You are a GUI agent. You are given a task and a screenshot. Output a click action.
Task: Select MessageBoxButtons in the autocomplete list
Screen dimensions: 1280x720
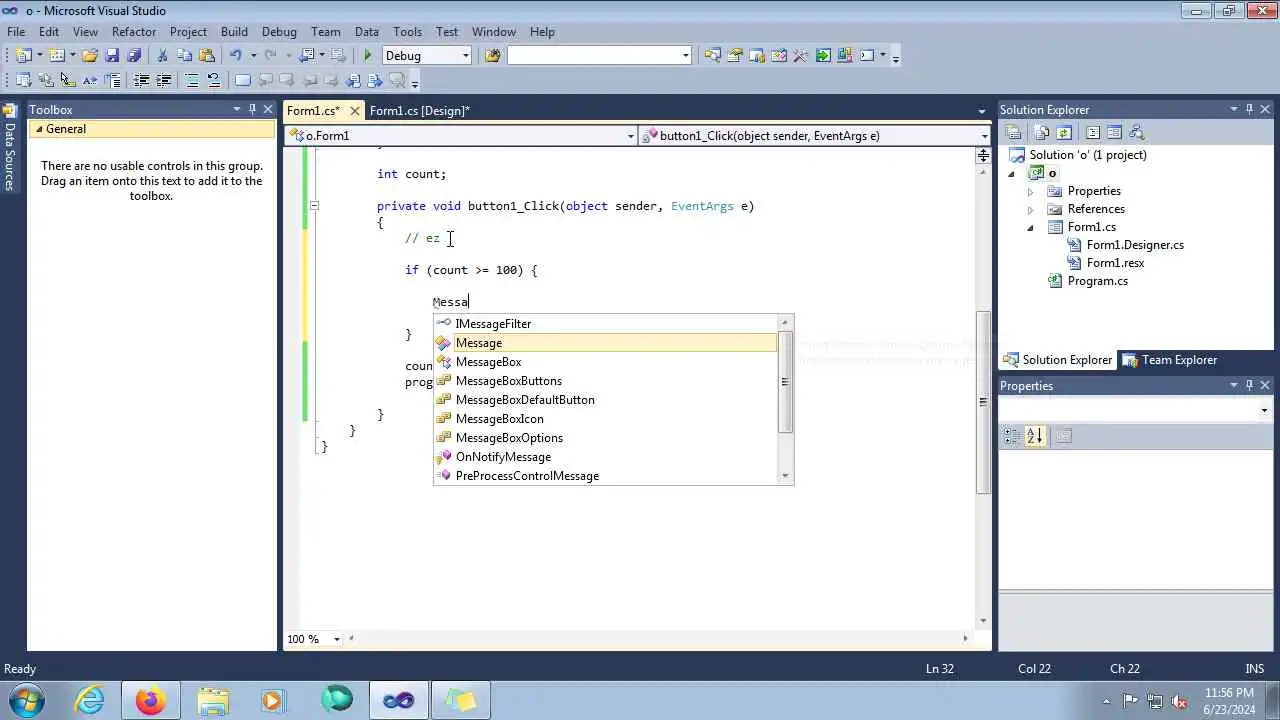(605, 381)
